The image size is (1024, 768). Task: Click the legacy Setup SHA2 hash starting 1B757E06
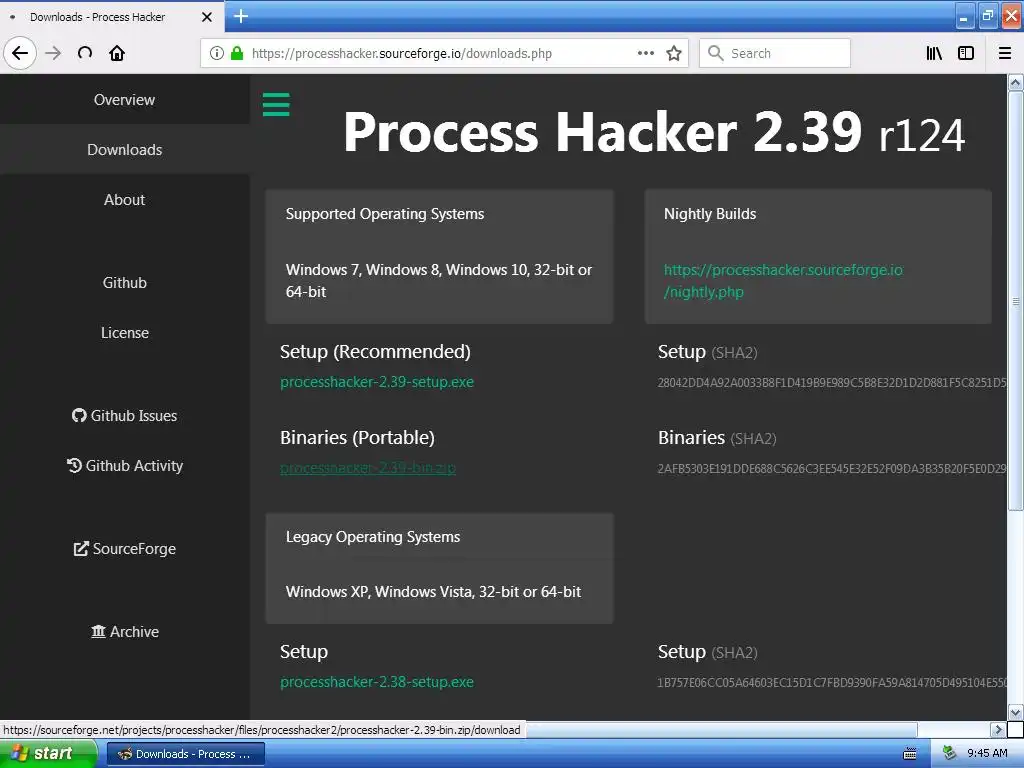[x=832, y=682]
